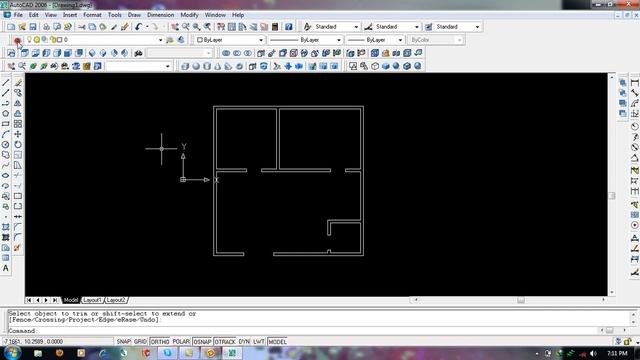Select the Move modify tool

pos(18,134)
